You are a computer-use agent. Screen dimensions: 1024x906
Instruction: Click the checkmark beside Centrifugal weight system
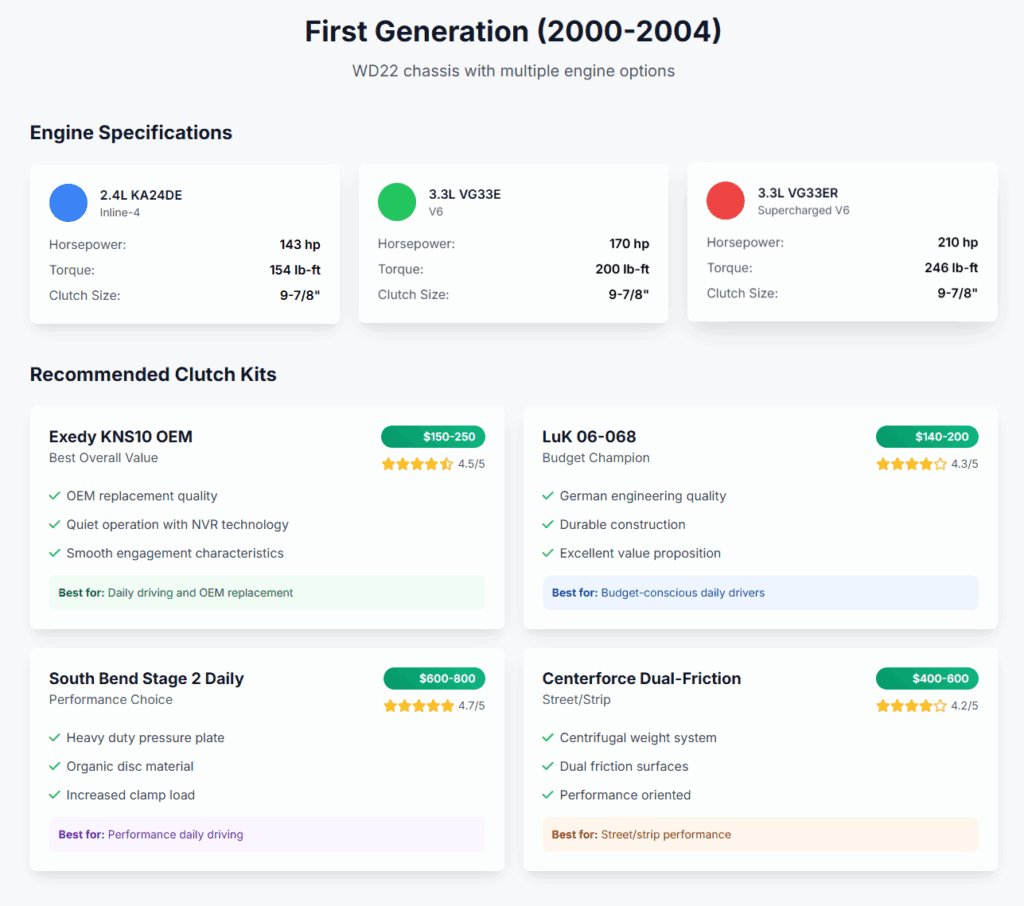coord(548,737)
